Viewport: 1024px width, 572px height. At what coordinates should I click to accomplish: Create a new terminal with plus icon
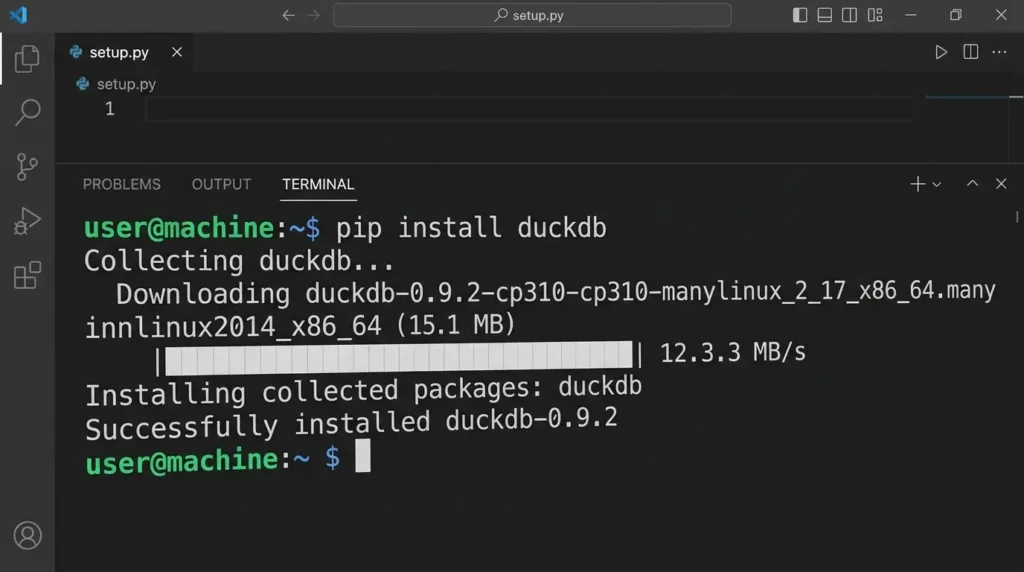918,184
